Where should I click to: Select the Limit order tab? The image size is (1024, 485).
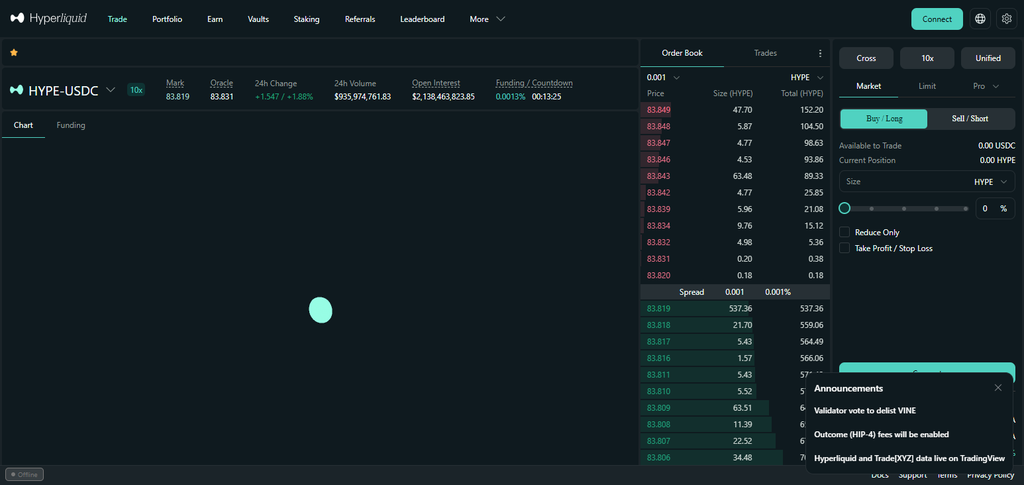(927, 86)
